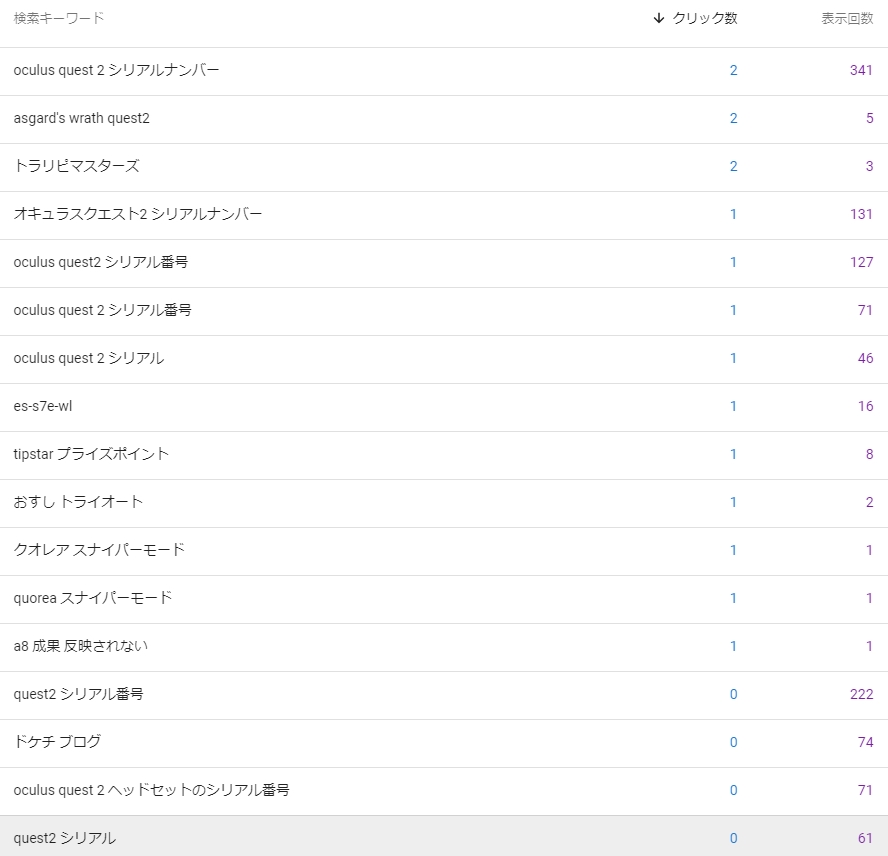
Task: Click the highlighted quest2 シリアル row
Action: tap(444, 836)
